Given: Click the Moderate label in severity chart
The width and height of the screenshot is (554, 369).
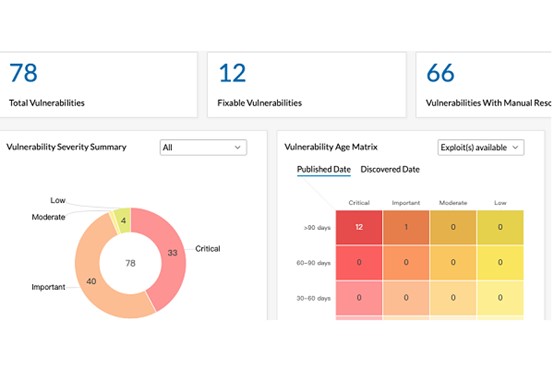Looking at the screenshot, I should tap(48, 217).
